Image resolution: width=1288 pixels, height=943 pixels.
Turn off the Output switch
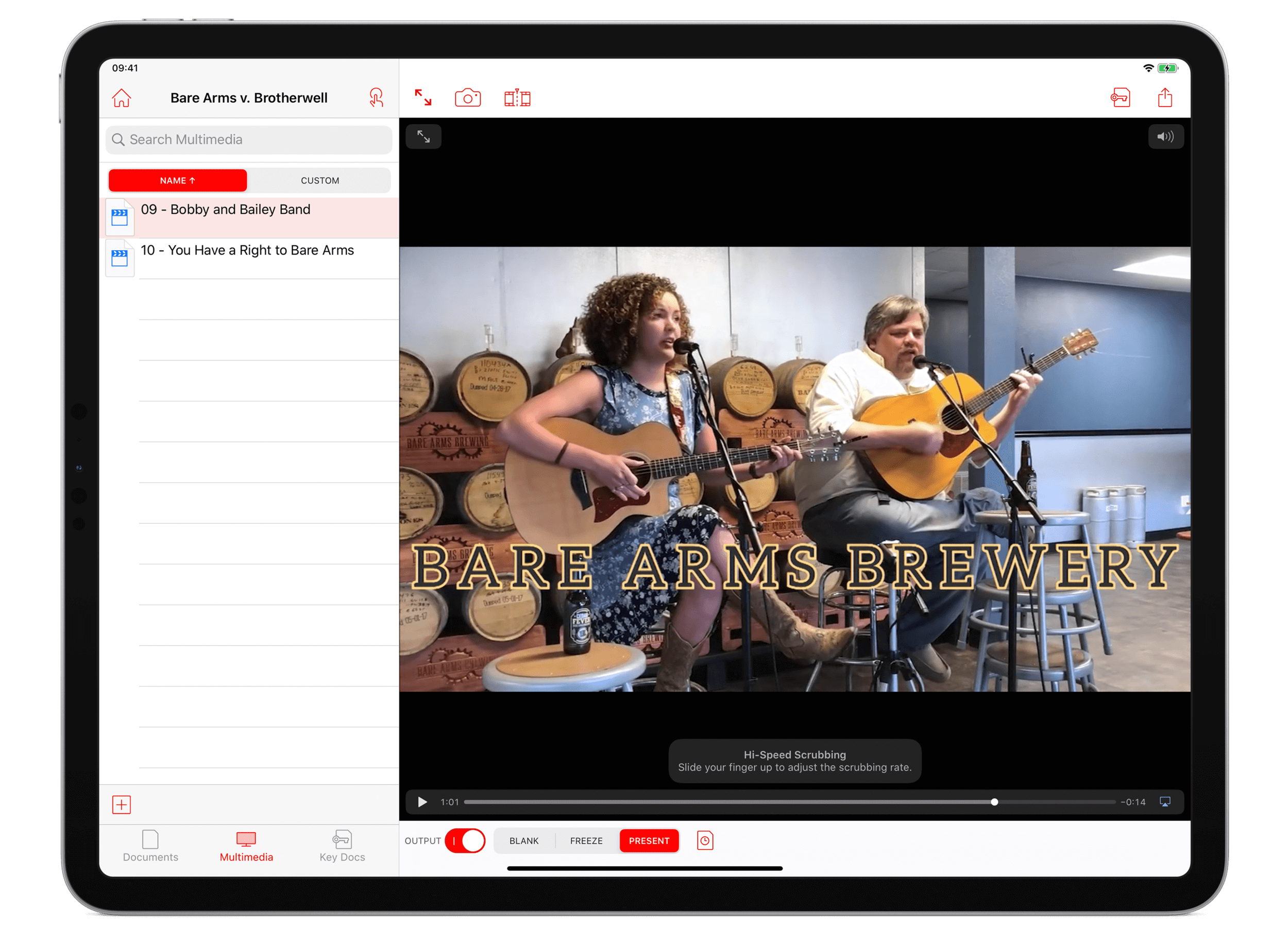pos(465,841)
